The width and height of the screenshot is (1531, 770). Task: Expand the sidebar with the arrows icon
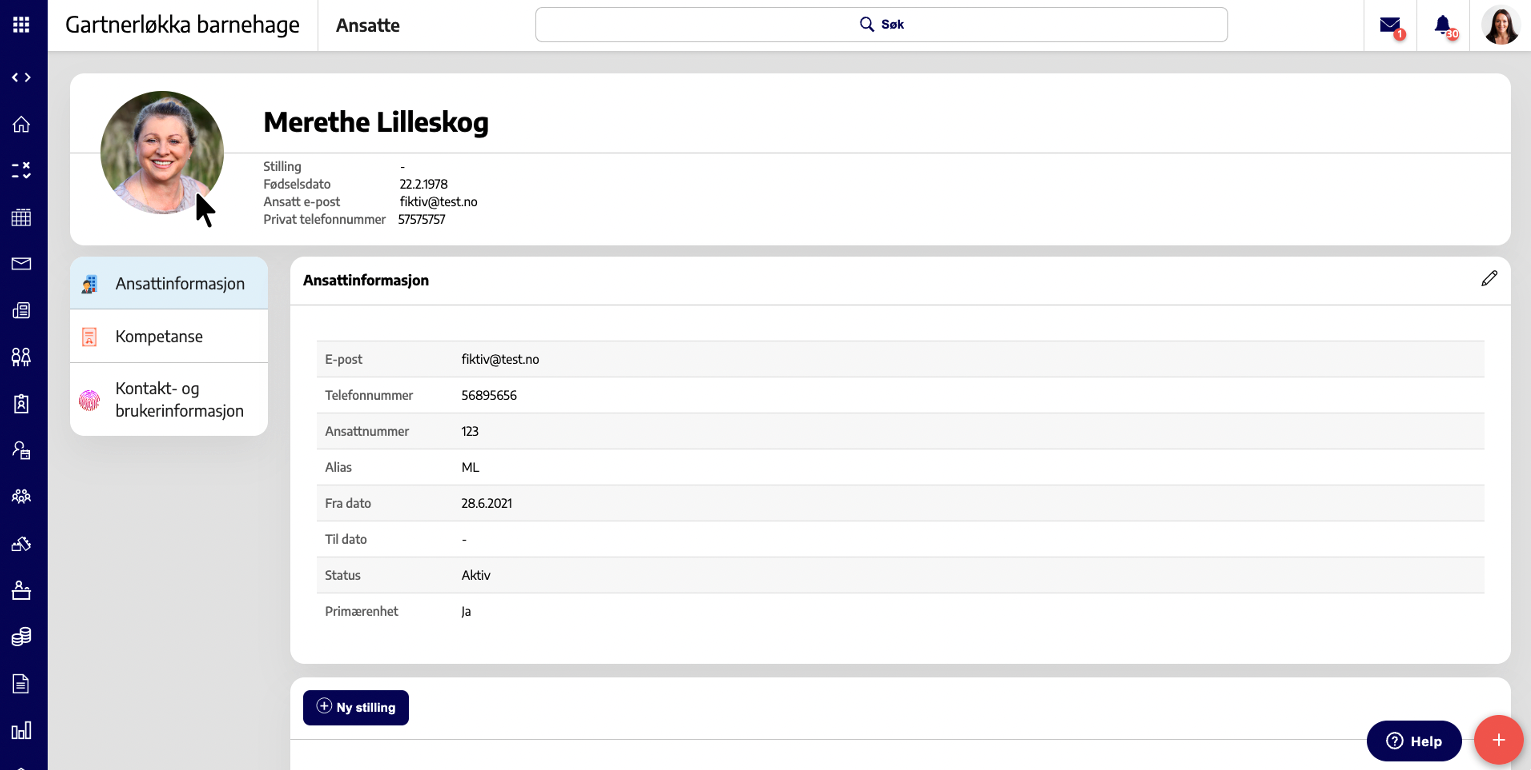[x=21, y=78]
